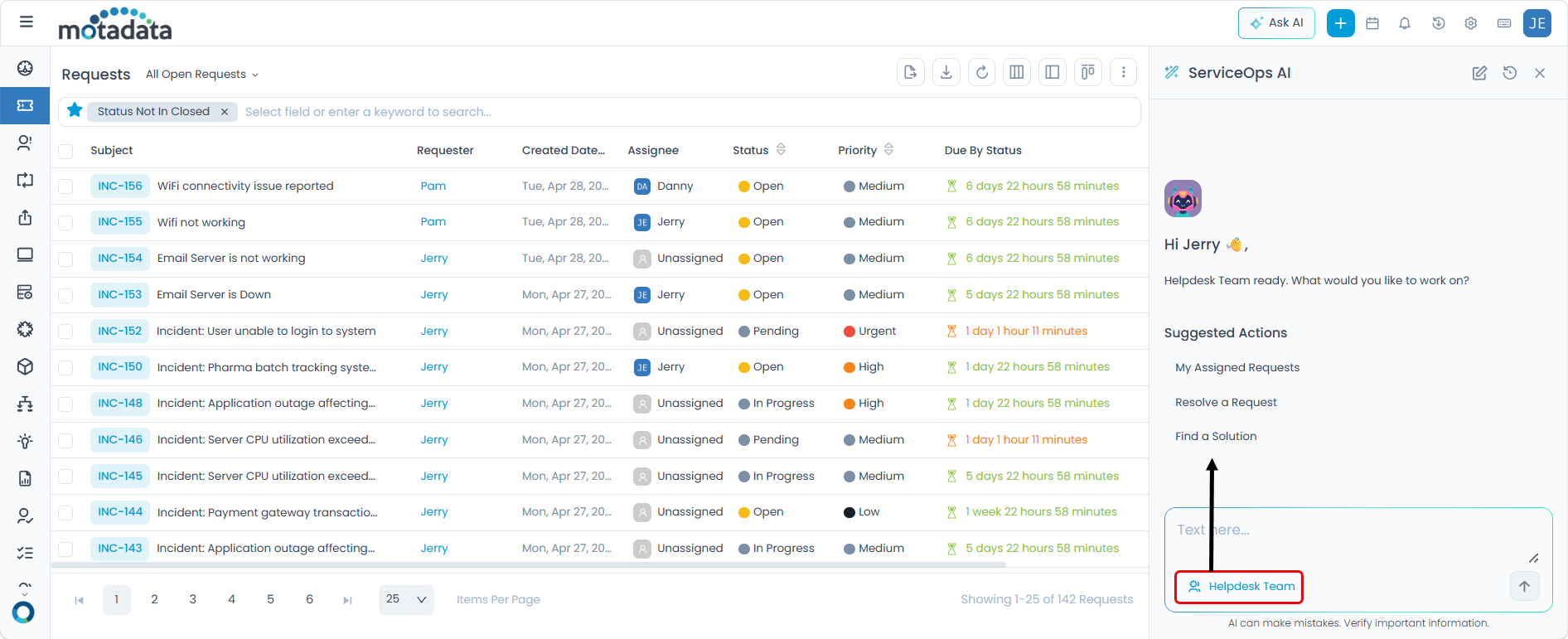Tick the checkbox for INC-152
This screenshot has width=1568, height=639.
pos(65,332)
